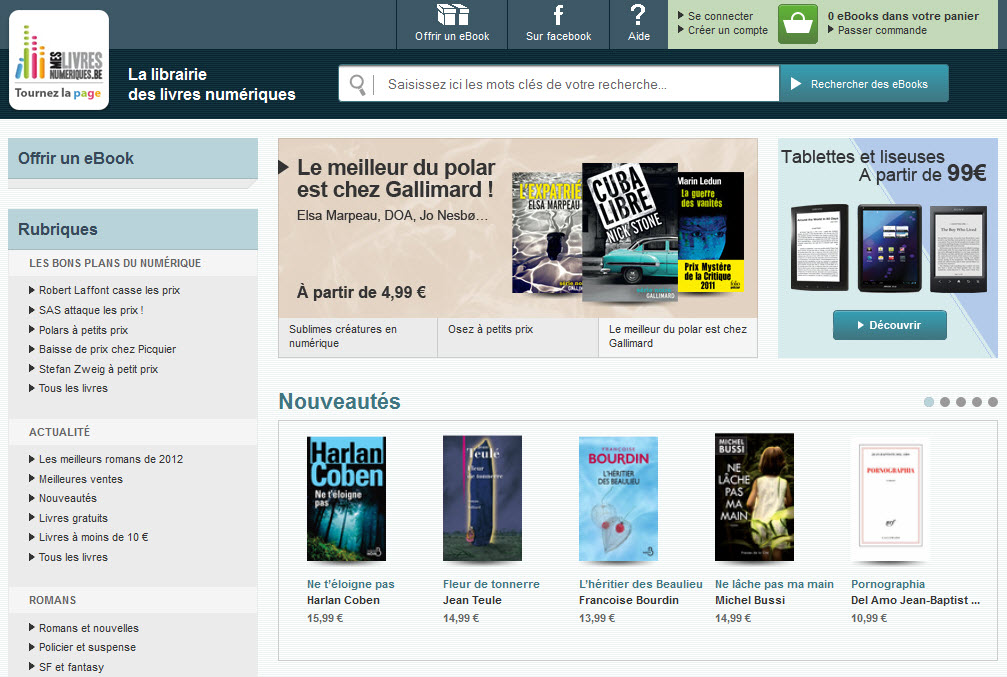Click the gift box Offrir un eBook icon
This screenshot has height=677, width=1007.
(452, 15)
